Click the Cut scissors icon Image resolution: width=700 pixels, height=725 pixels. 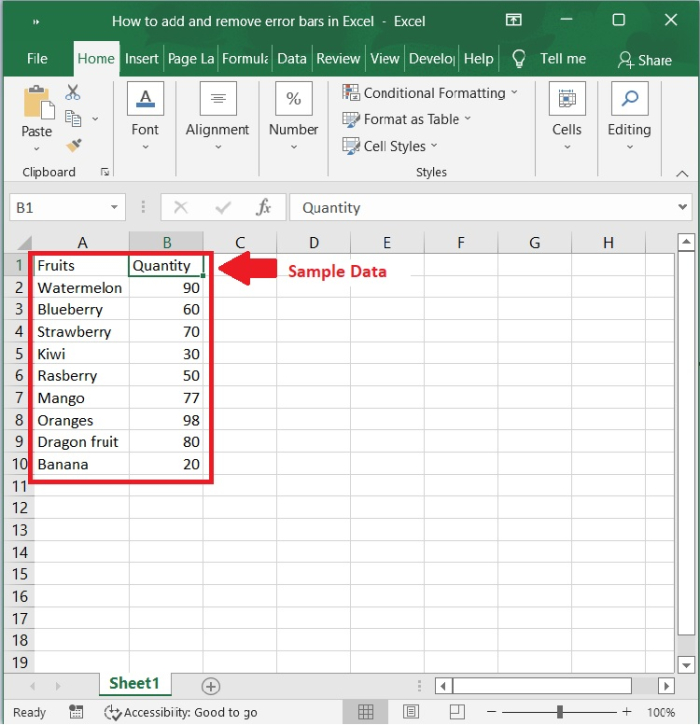click(73, 92)
